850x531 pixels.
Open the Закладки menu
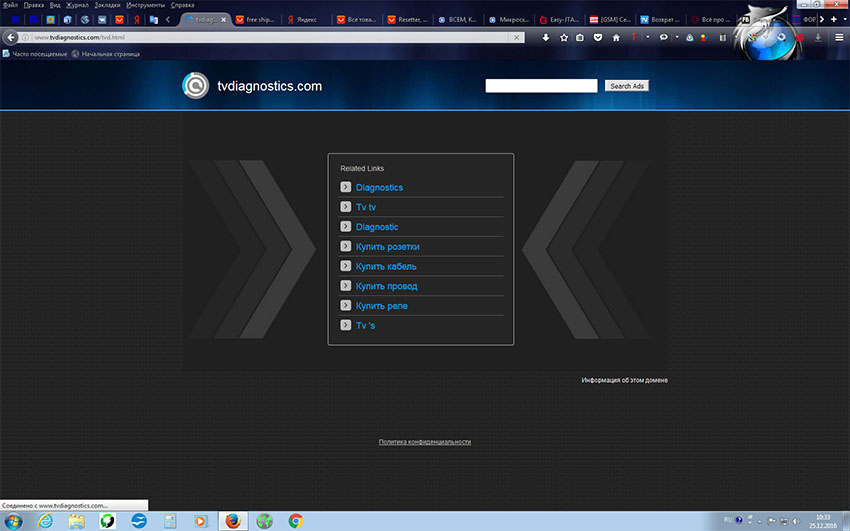click(107, 5)
